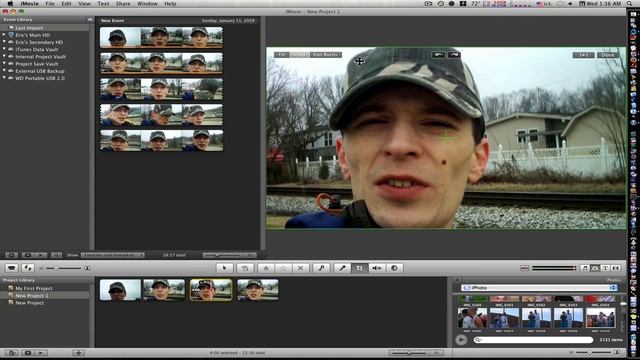Click the new project plus button
The width and height of the screenshot is (640, 360).
coord(78,353)
